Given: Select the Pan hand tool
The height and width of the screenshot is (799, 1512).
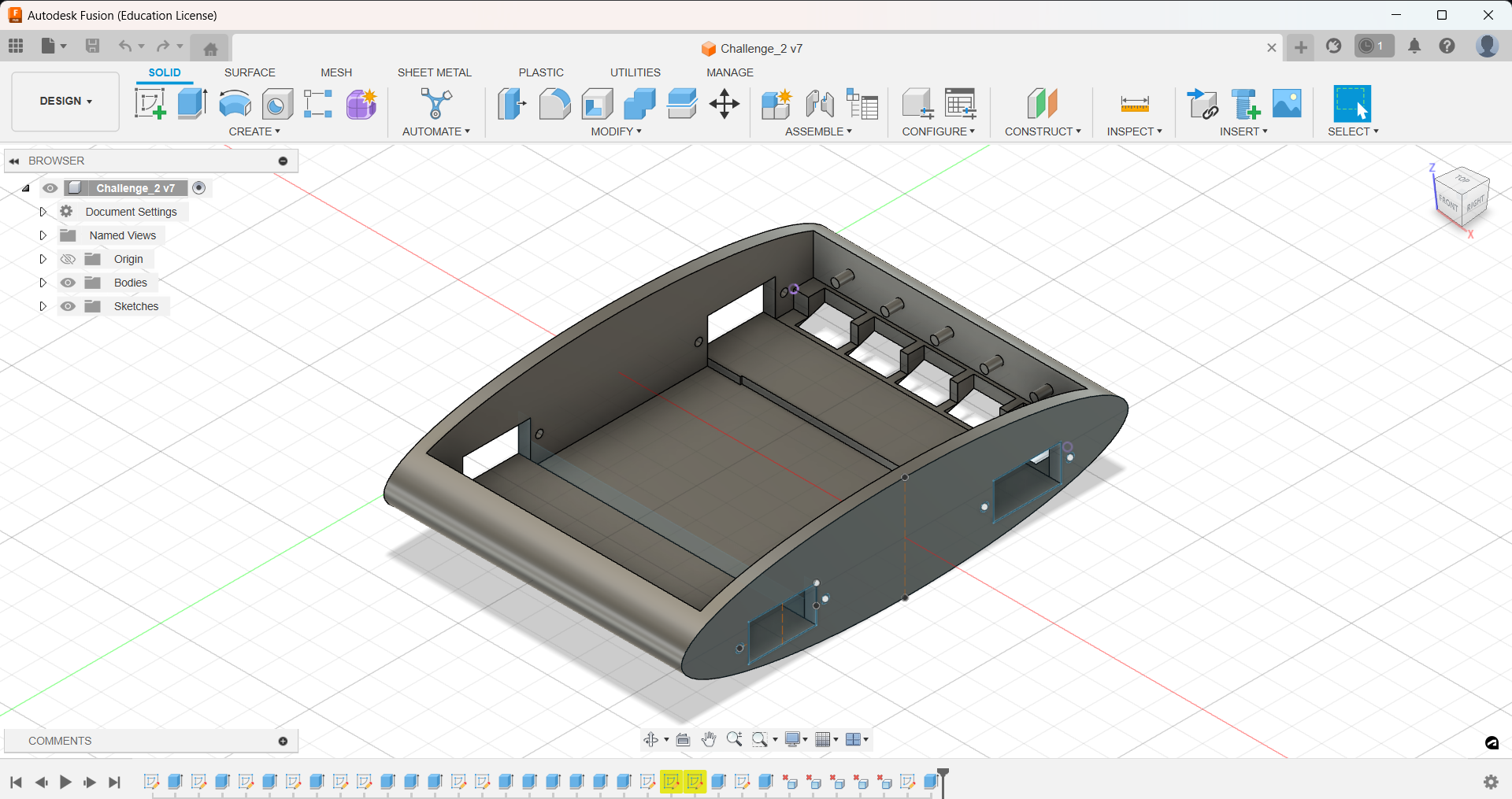Looking at the screenshot, I should click(709, 739).
